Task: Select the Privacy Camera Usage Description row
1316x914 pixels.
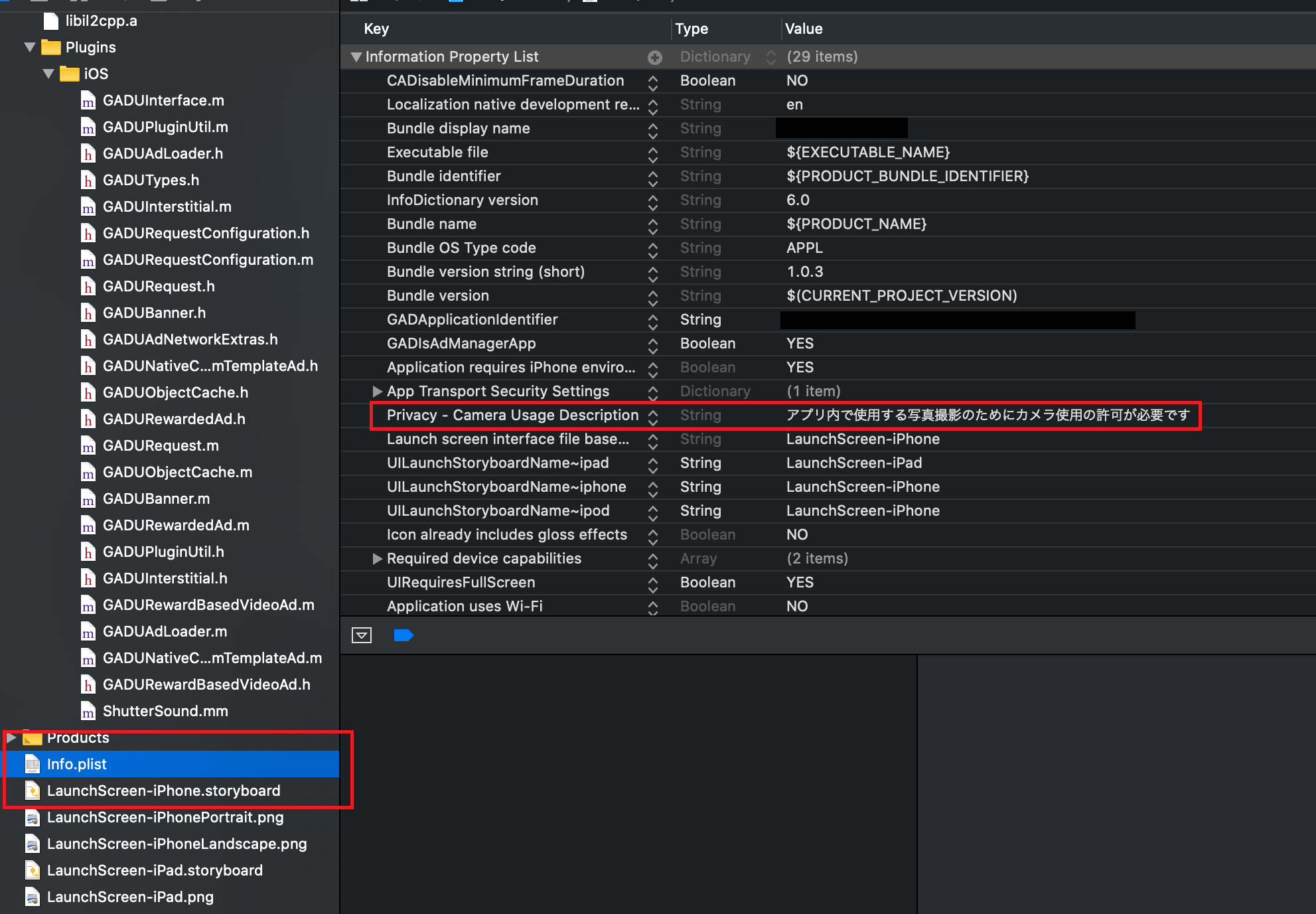Action: tap(512, 415)
